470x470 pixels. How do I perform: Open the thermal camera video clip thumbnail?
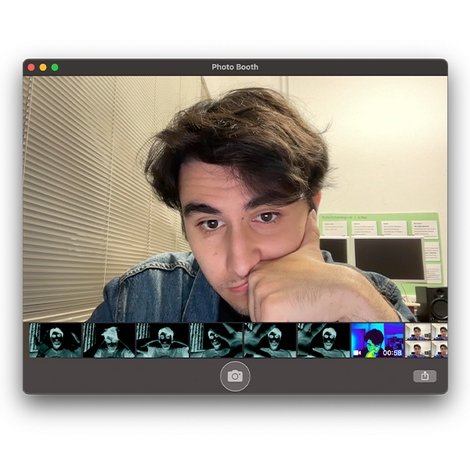pos(377,340)
